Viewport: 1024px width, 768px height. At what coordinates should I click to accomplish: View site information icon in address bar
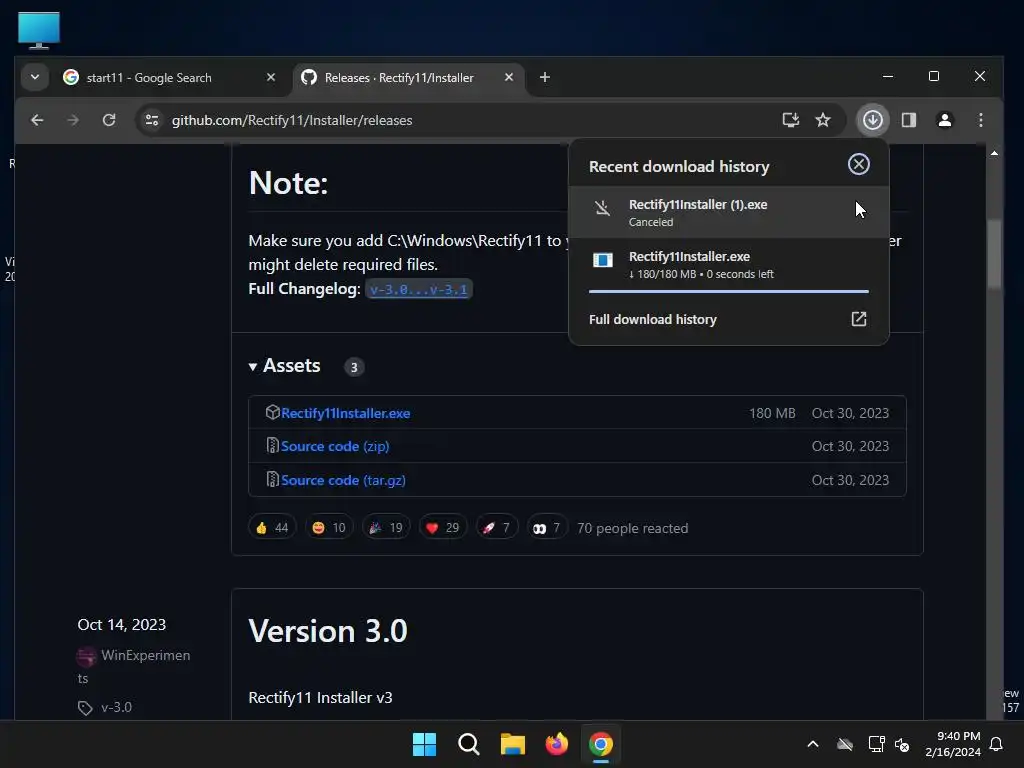click(152, 120)
